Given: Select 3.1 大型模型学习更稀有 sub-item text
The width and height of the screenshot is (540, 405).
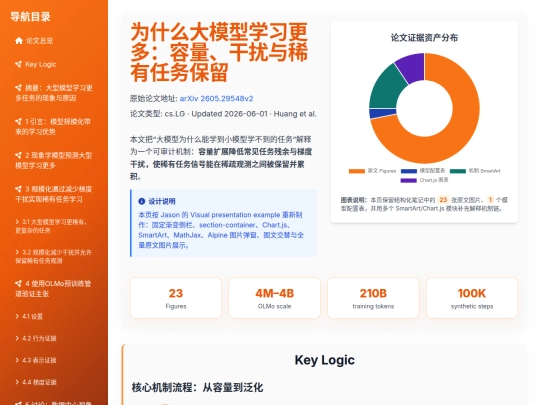Looking at the screenshot, I should [x=51, y=226].
